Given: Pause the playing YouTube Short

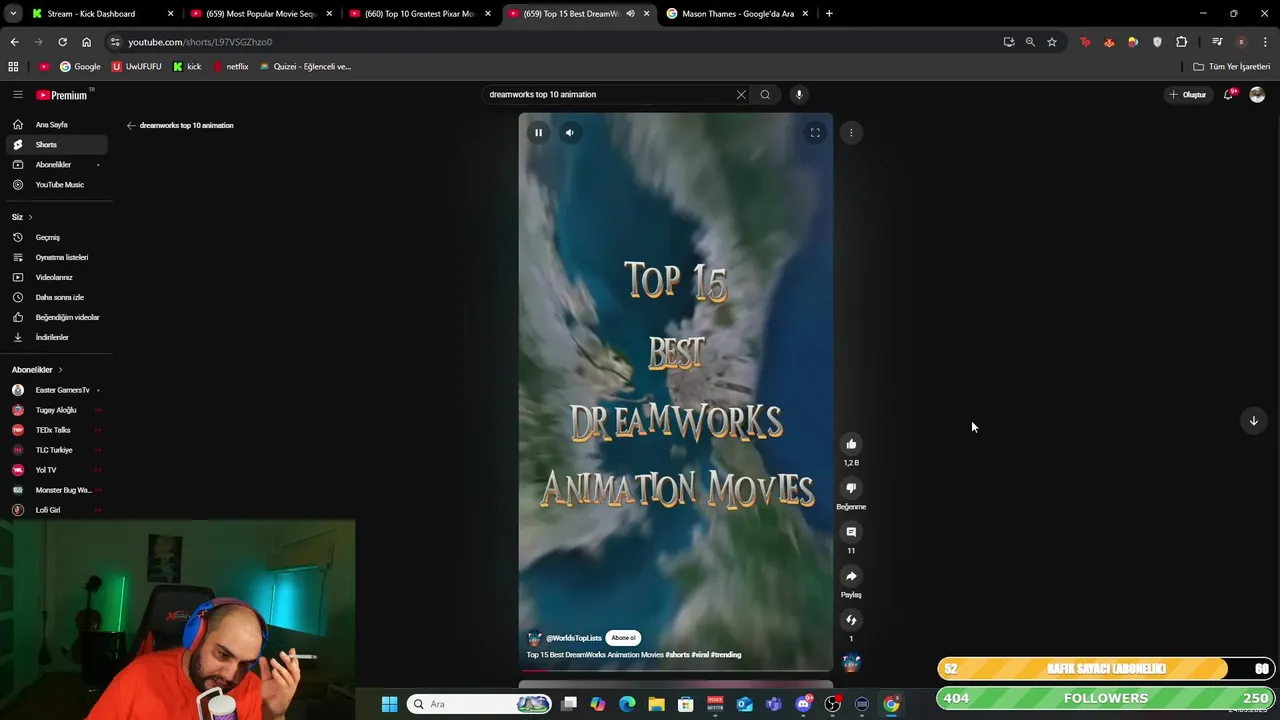Looking at the screenshot, I should (x=538, y=132).
